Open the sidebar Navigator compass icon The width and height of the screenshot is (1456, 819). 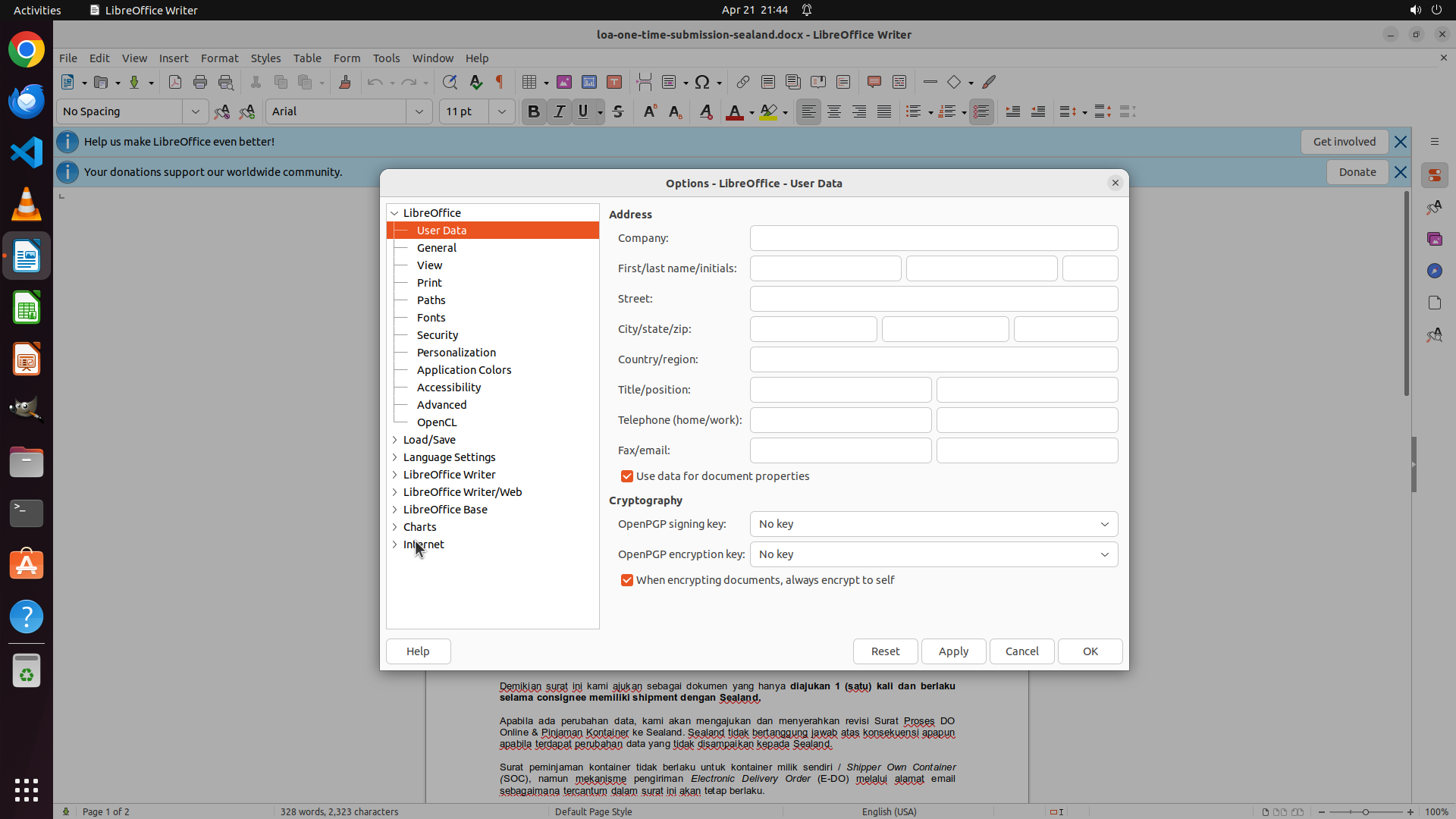(x=1434, y=271)
